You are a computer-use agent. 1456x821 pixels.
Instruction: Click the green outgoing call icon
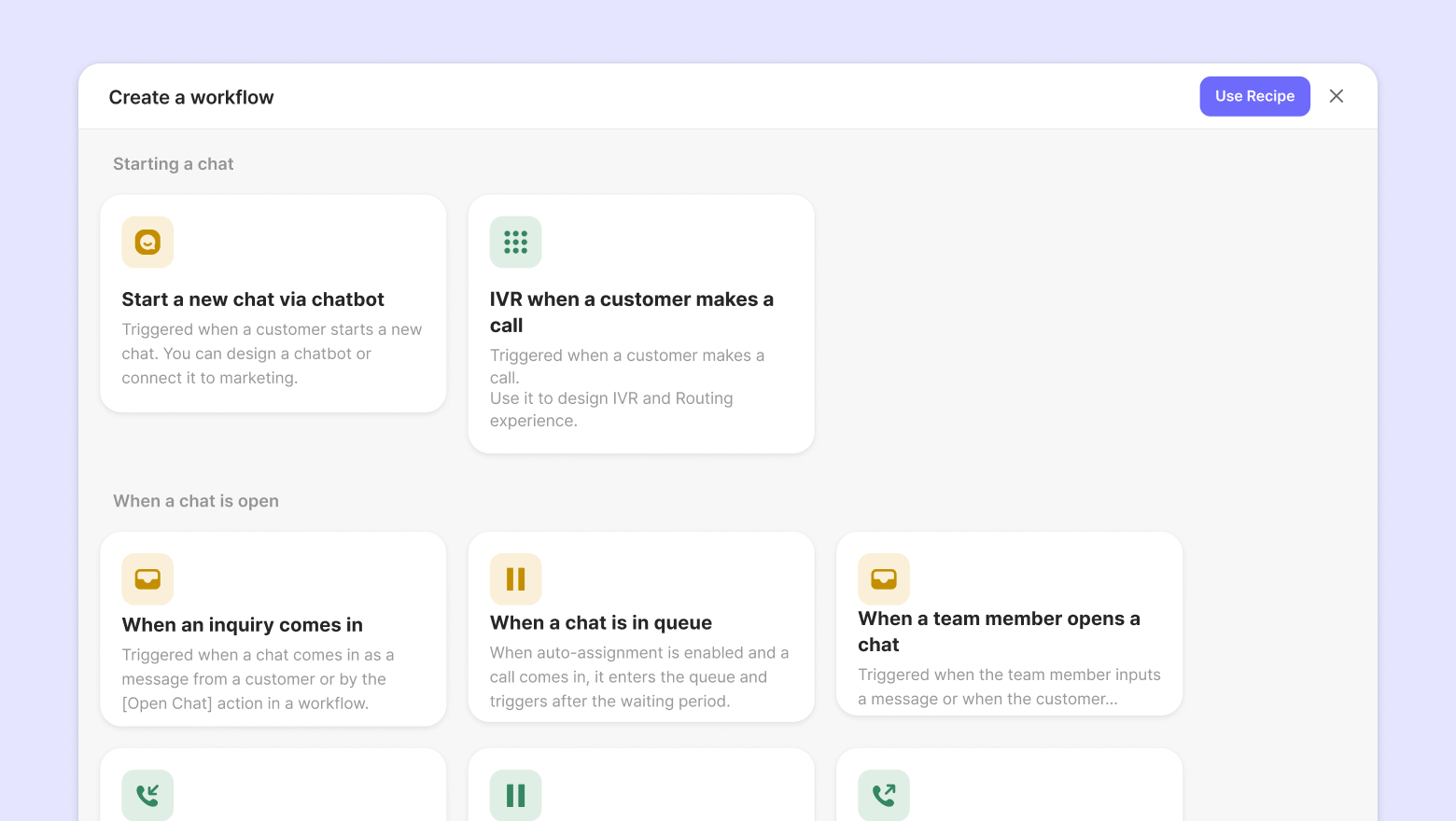coord(884,795)
